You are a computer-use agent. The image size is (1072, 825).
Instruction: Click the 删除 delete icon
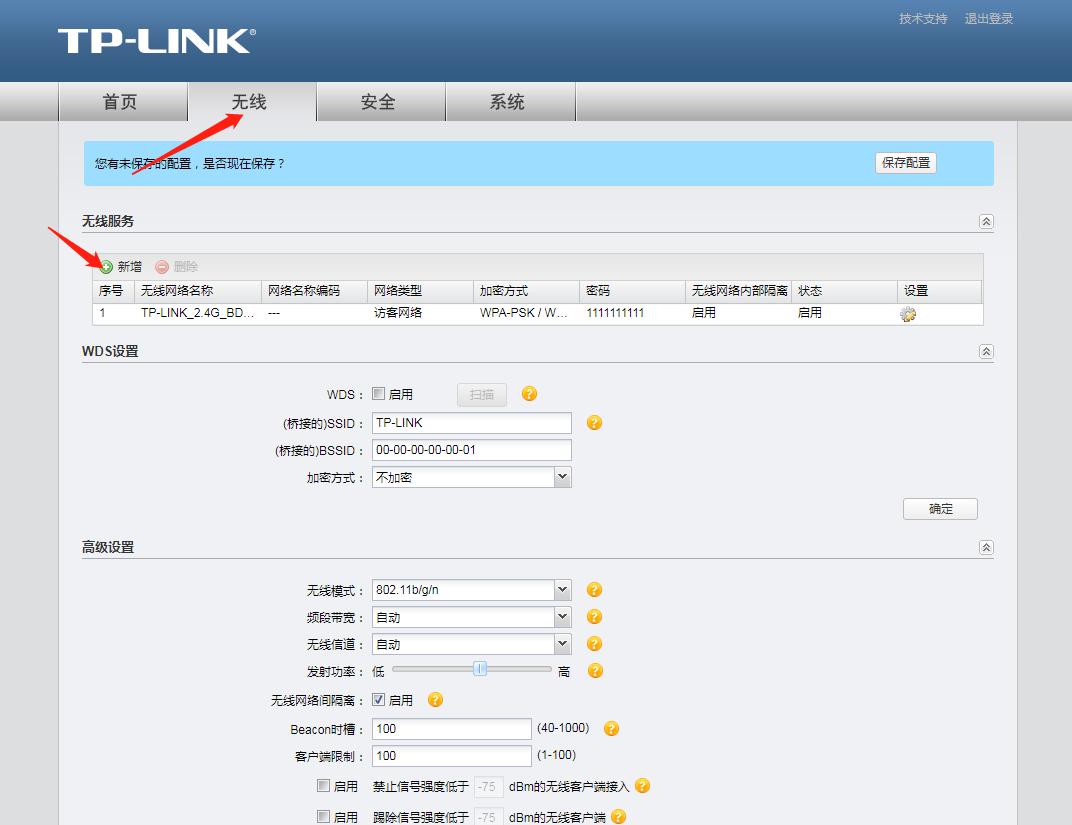click(160, 266)
